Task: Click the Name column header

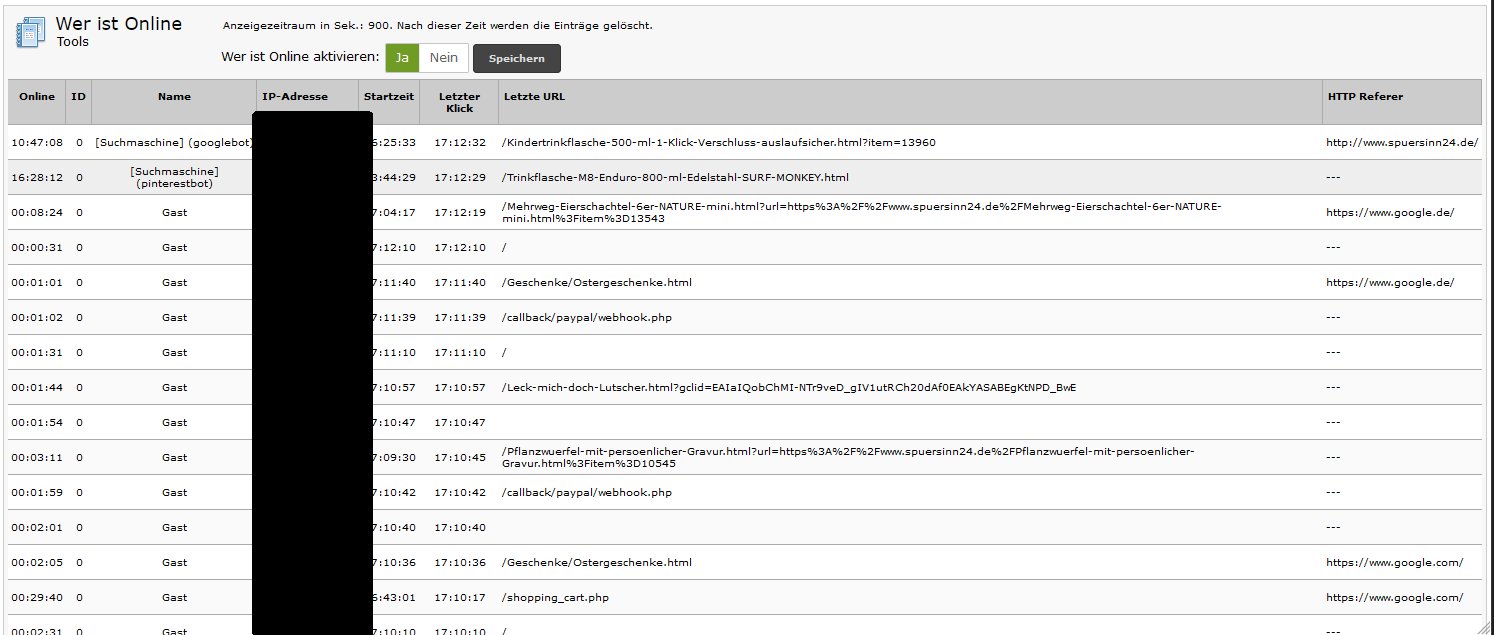Action: (174, 97)
